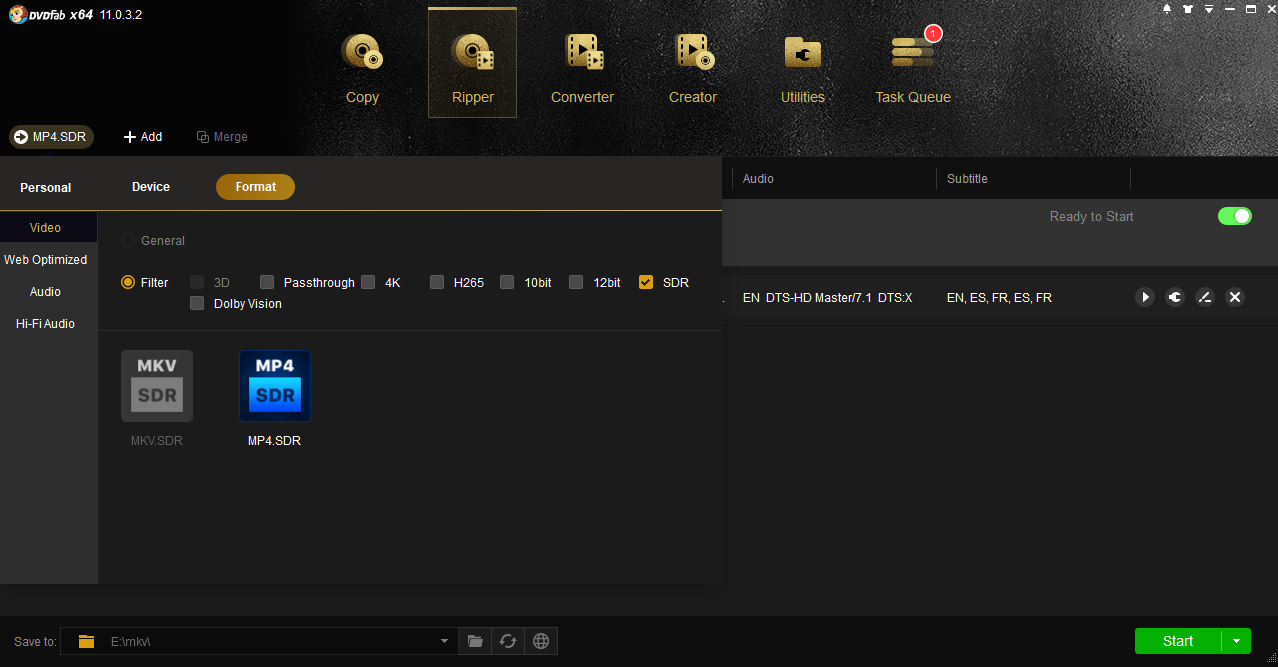Click the wrench advanced settings icon
This screenshot has width=1278, height=667.
pos(1175,297)
